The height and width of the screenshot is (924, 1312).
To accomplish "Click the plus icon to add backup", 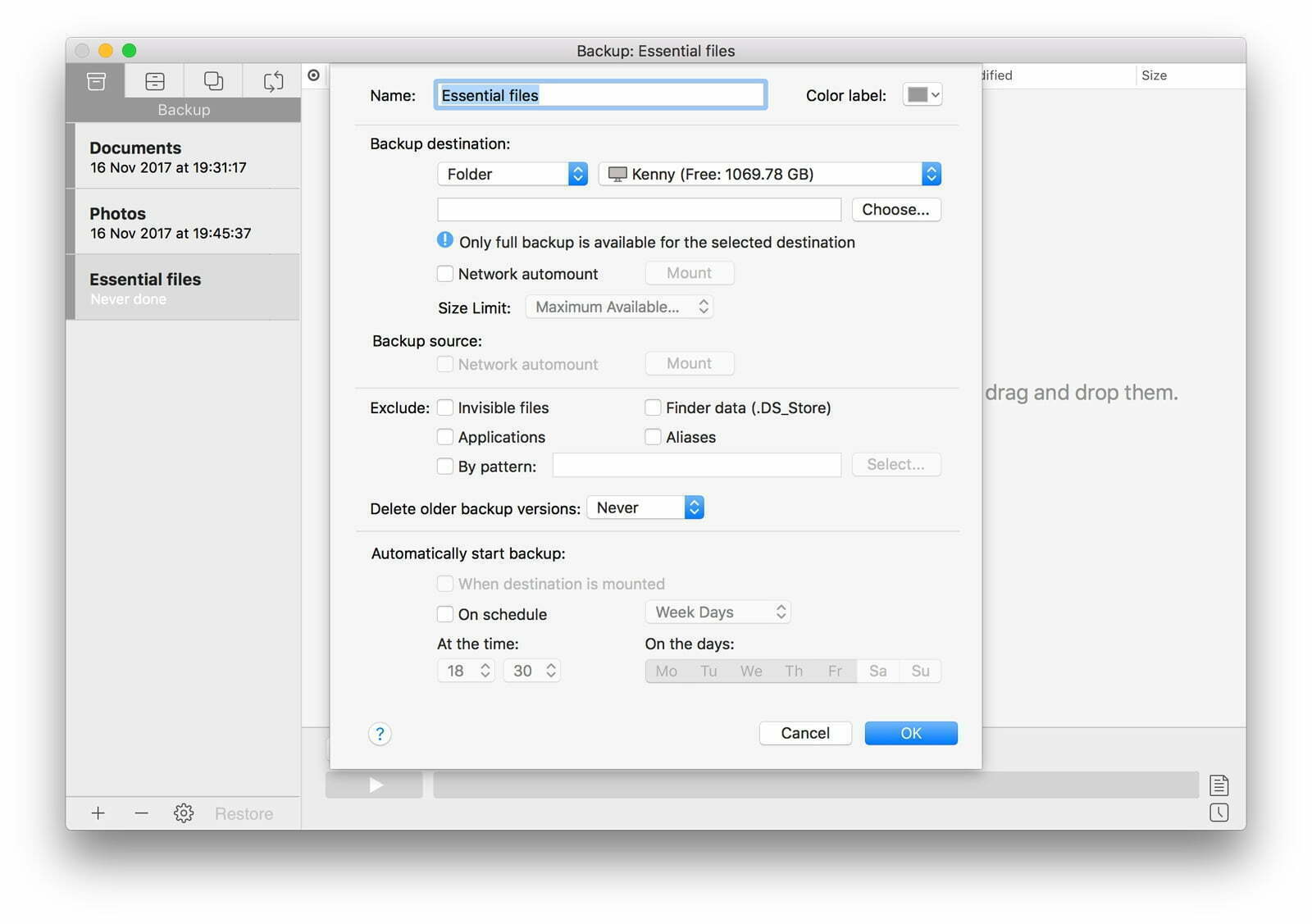I will (x=98, y=812).
